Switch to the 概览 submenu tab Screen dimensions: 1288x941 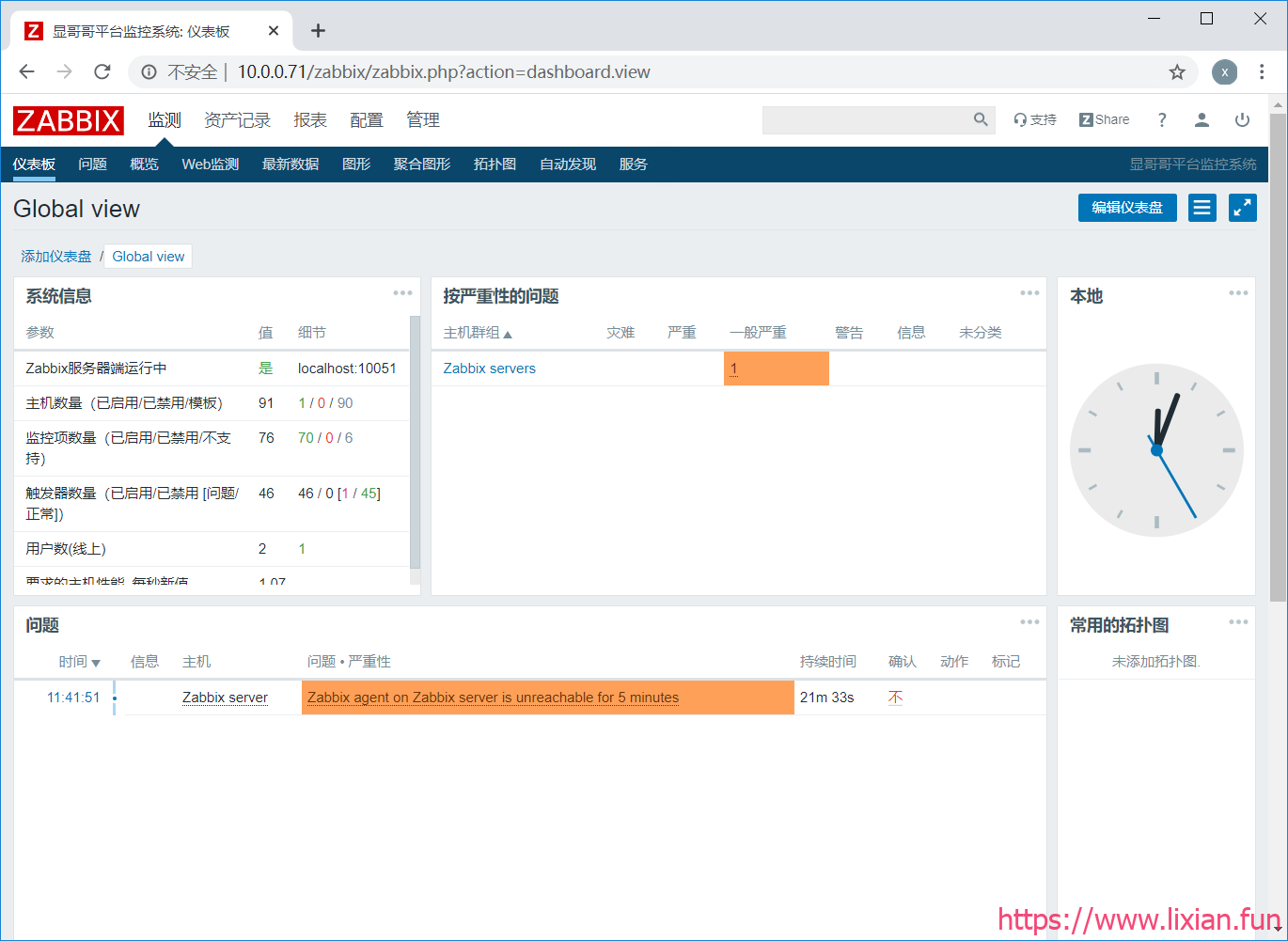144,165
